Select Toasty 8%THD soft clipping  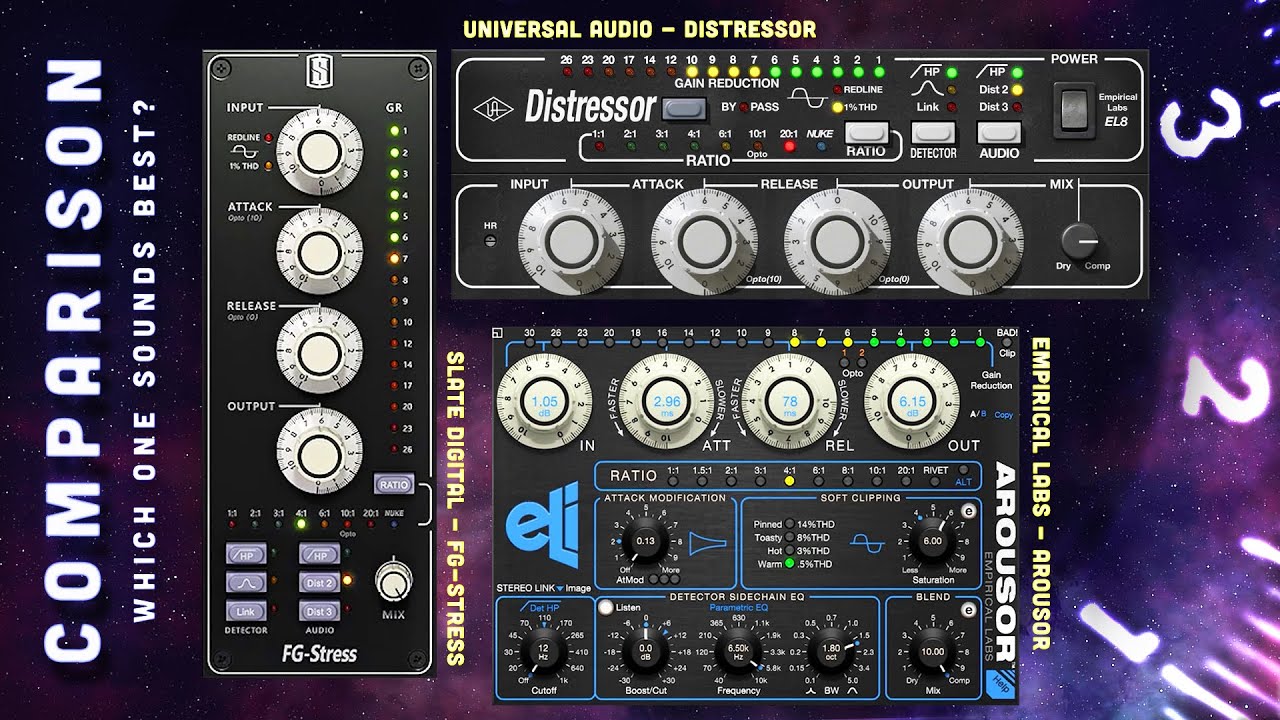point(790,538)
